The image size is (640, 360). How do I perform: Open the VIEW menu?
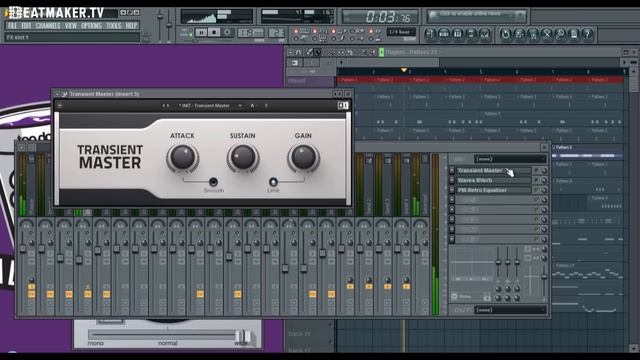point(71,26)
